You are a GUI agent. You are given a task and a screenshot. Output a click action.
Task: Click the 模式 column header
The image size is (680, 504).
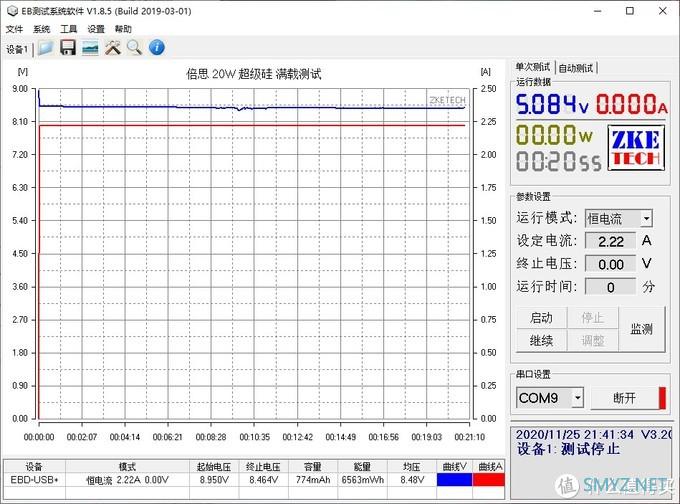[x=127, y=466]
